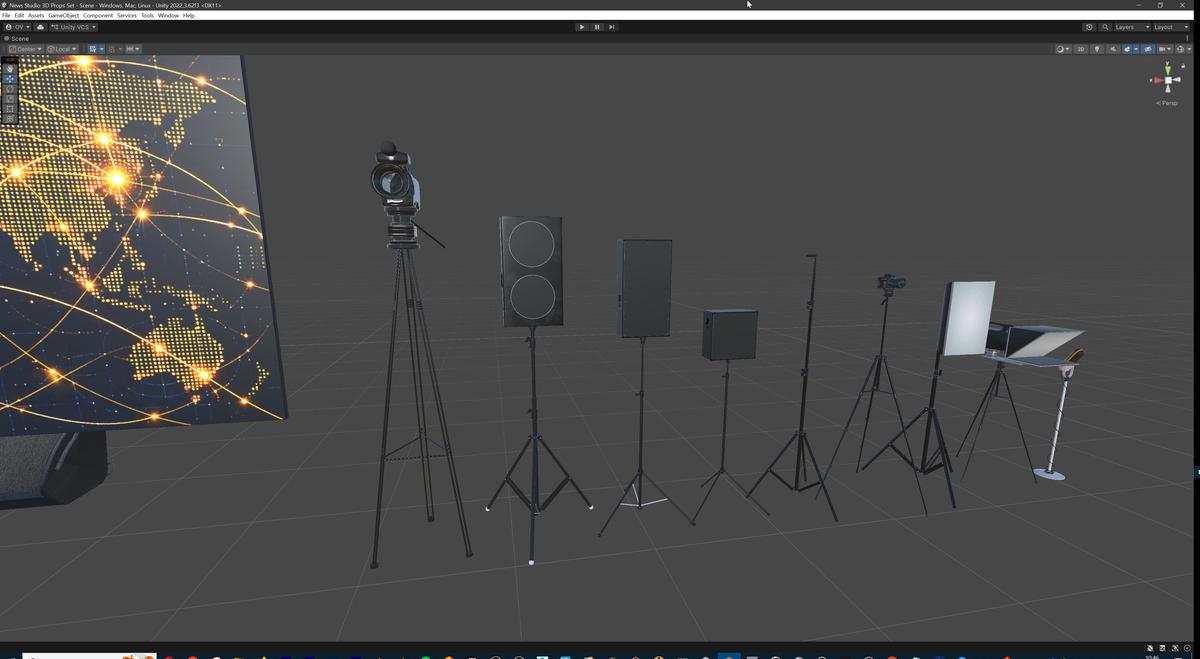Image resolution: width=1200 pixels, height=659 pixels.
Task: Select the Rect tool
Action: (10, 108)
